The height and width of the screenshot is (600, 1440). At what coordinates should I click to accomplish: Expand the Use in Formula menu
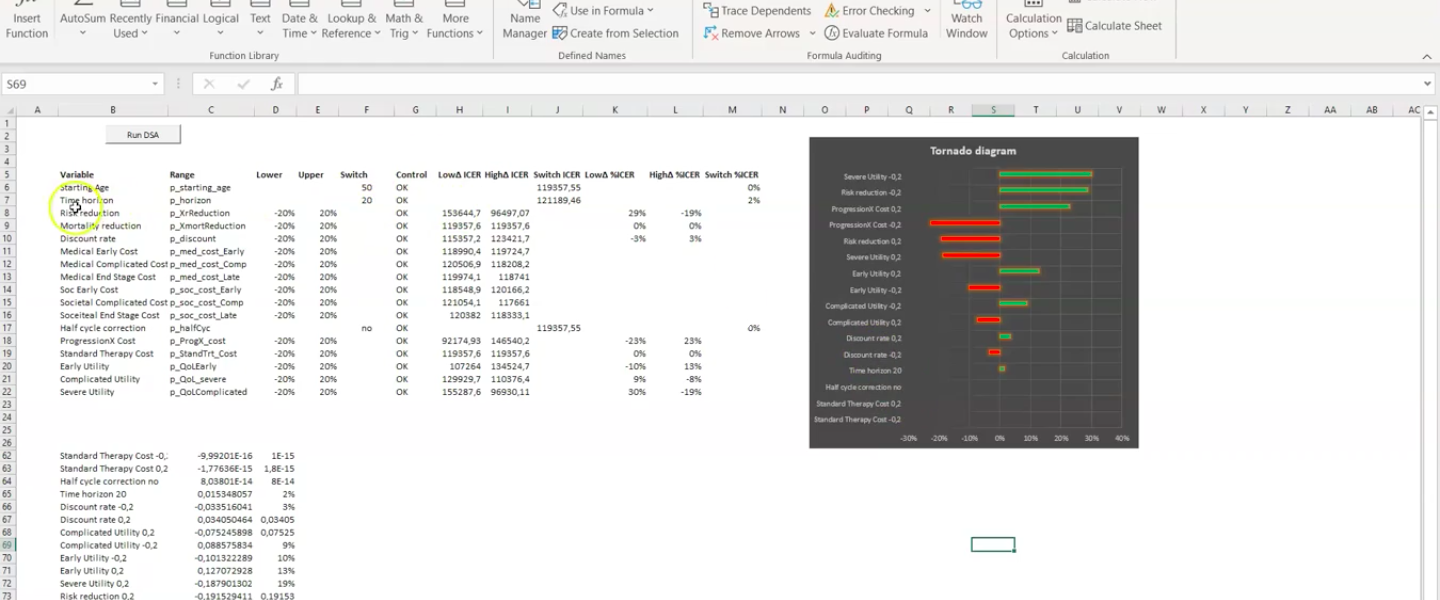click(x=602, y=11)
